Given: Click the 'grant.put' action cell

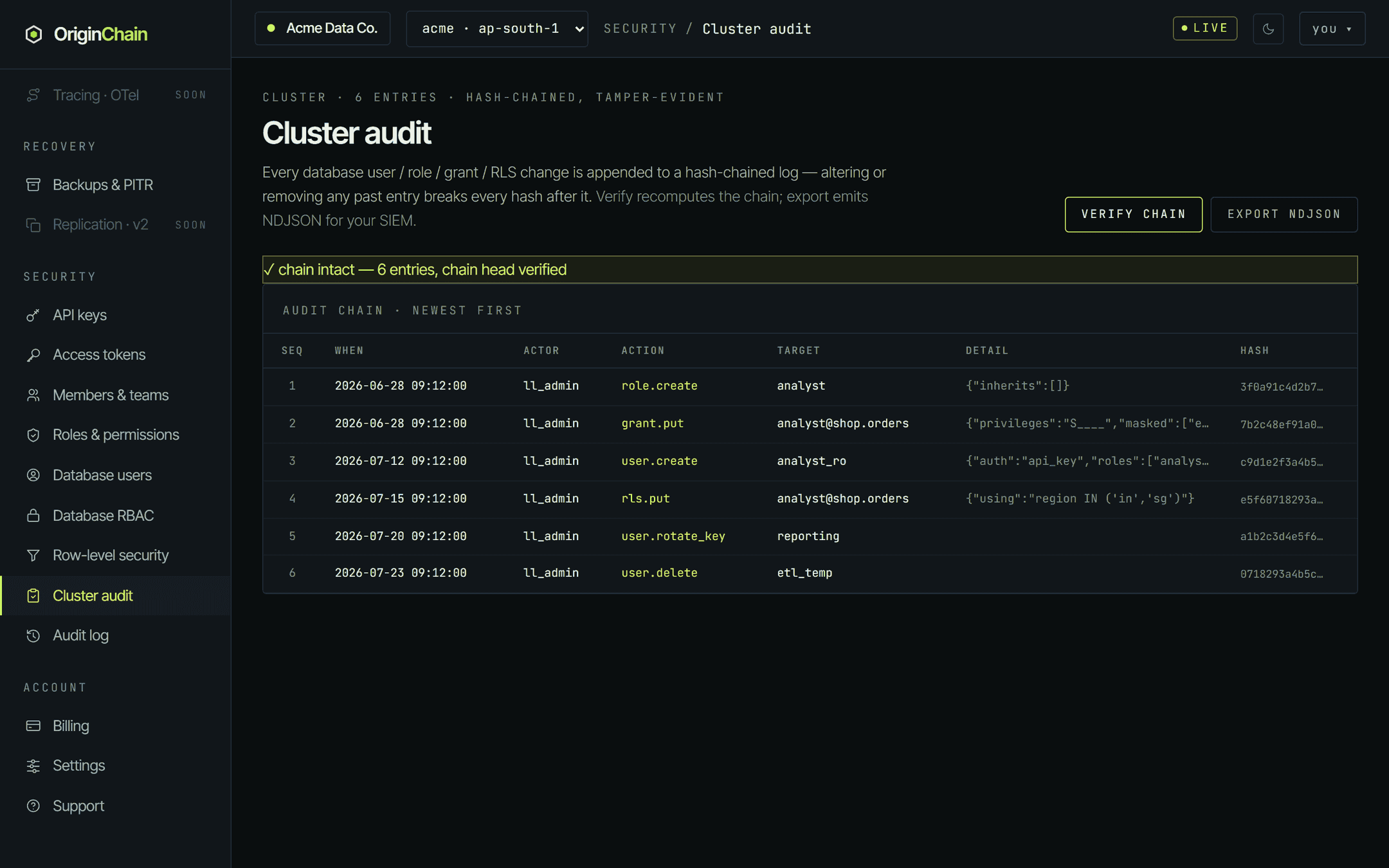Looking at the screenshot, I should point(652,424).
